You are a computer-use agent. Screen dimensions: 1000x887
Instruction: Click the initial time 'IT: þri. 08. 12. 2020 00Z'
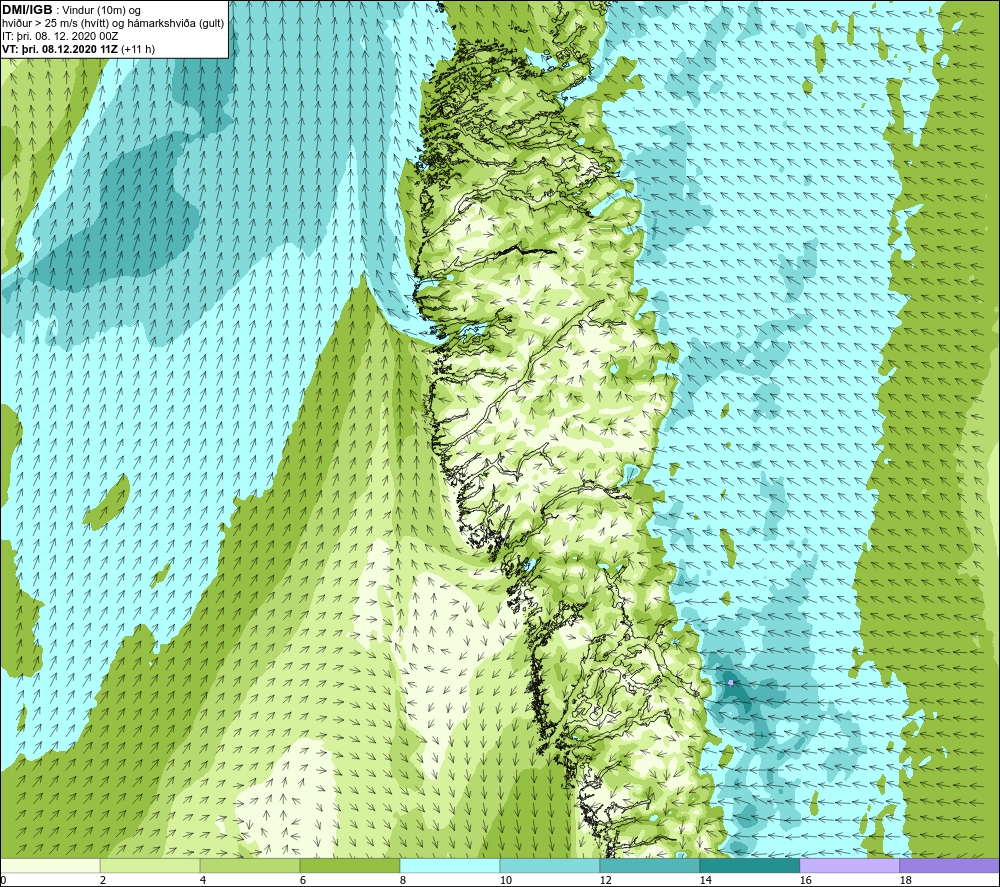pos(60,36)
